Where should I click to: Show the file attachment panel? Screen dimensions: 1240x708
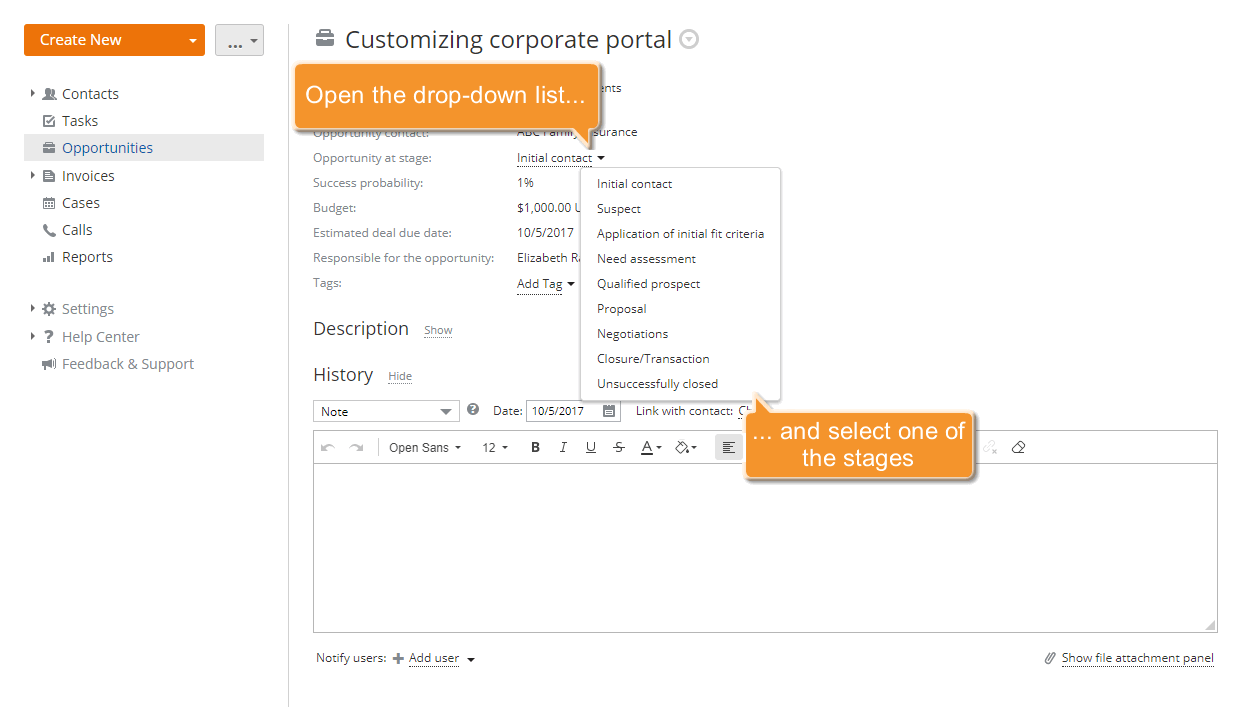coord(1138,658)
